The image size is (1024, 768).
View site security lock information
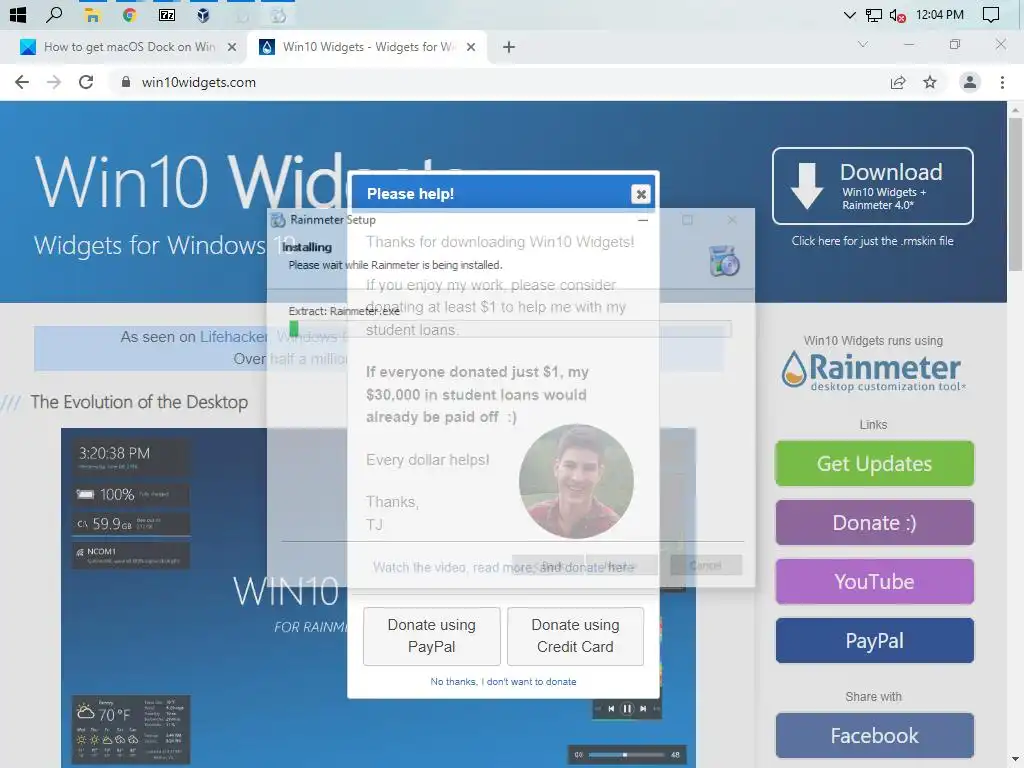(126, 82)
